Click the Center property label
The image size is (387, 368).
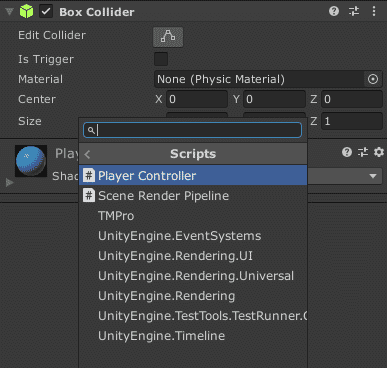(x=37, y=99)
